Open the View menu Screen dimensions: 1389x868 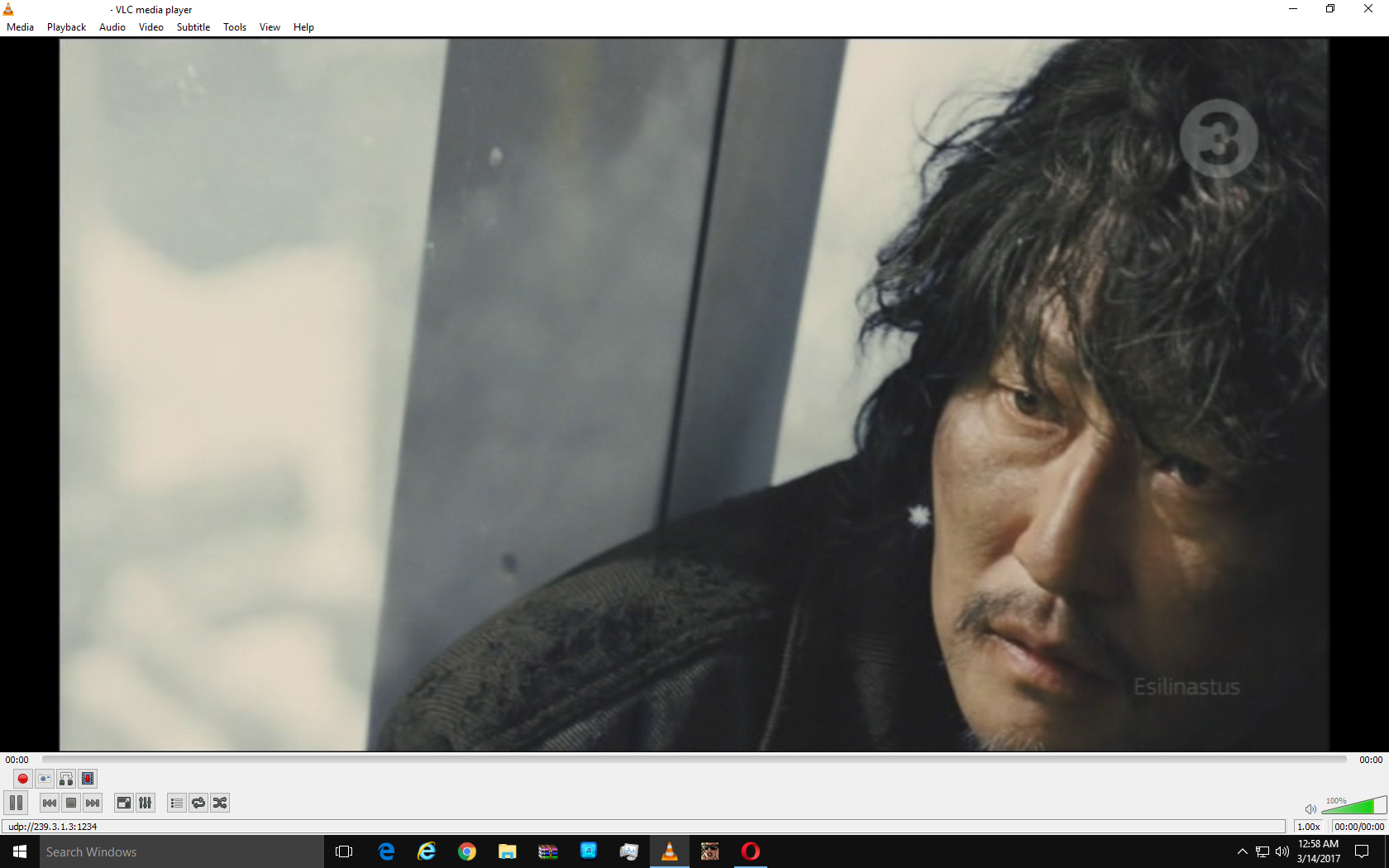point(270,27)
